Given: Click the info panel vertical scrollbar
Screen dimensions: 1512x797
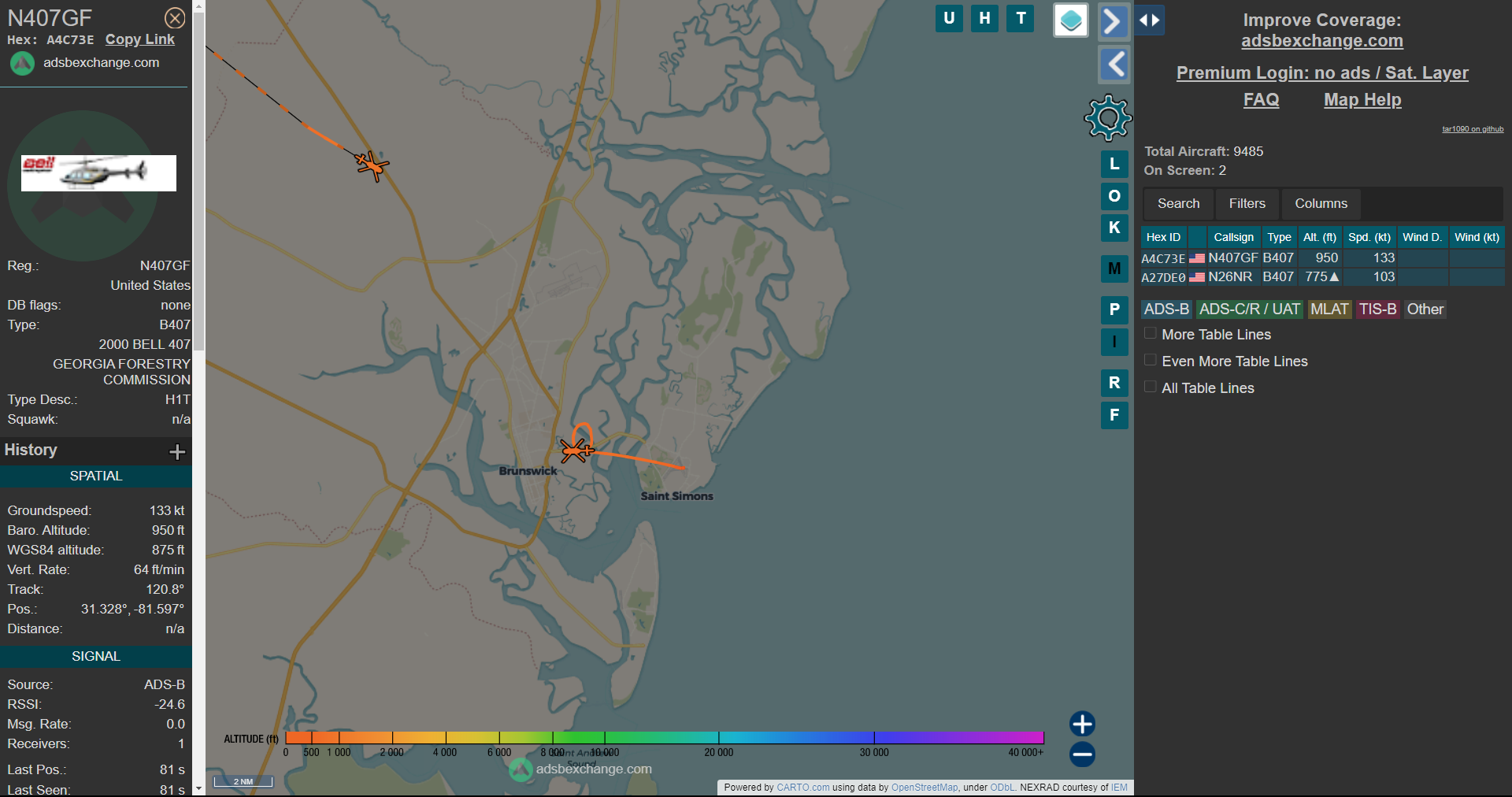Looking at the screenshot, I should [199, 181].
